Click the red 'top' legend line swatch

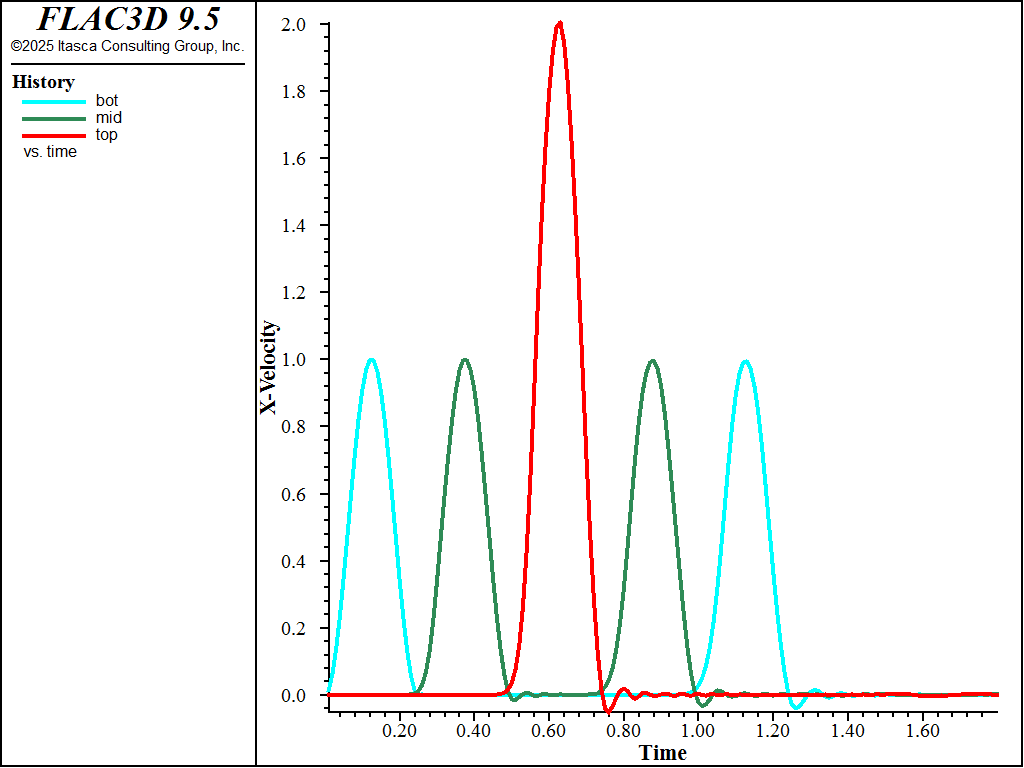54,136
